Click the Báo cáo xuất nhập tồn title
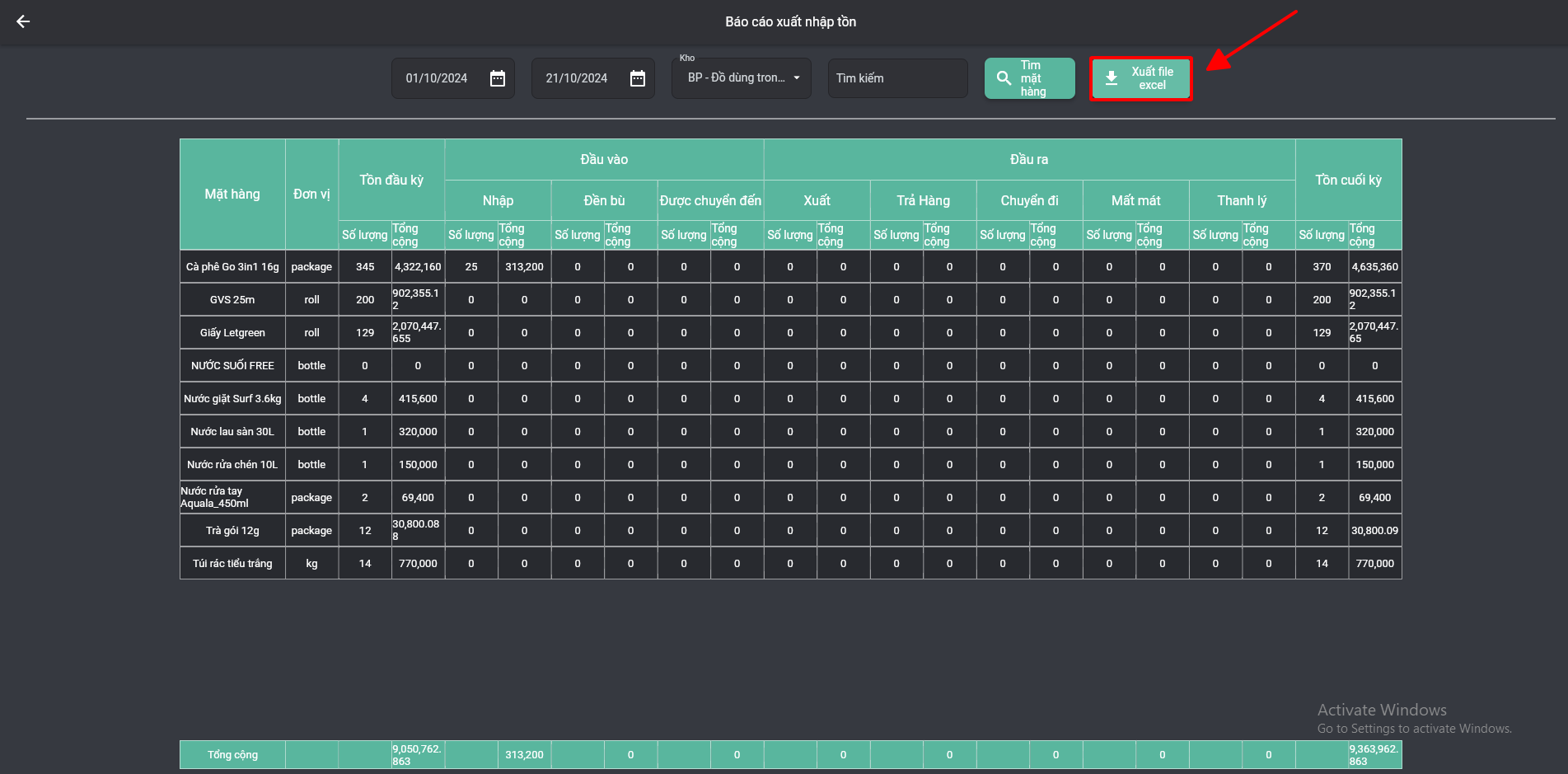This screenshot has width=1568, height=774. pyautogui.click(x=790, y=22)
